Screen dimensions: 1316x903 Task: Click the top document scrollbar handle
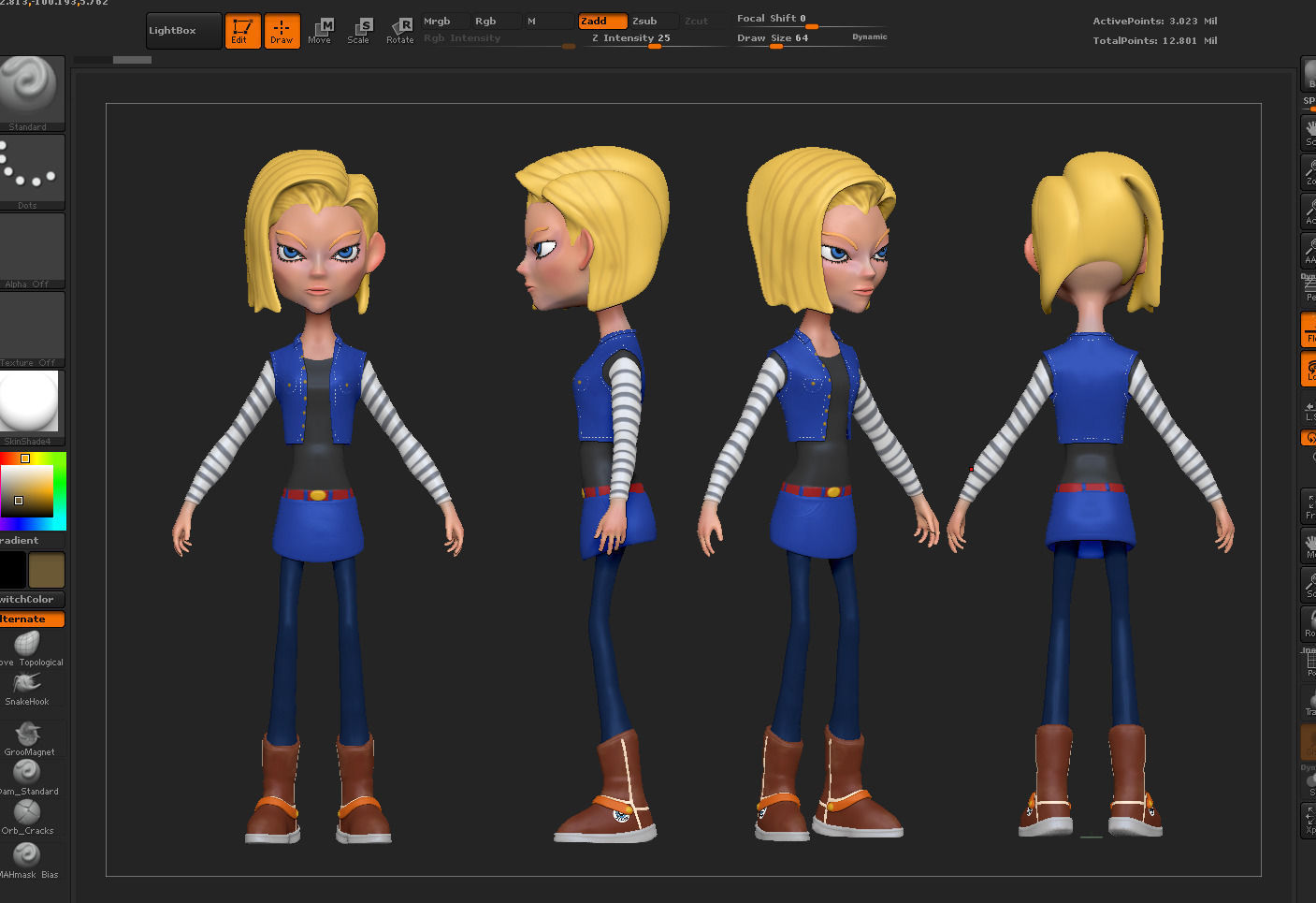tap(132, 60)
